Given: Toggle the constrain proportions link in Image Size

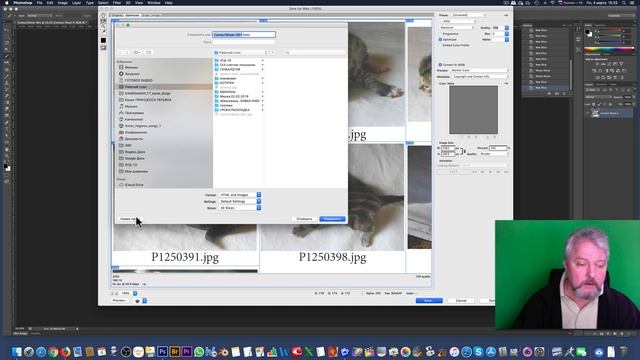Looking at the screenshot, I should pos(462,151).
